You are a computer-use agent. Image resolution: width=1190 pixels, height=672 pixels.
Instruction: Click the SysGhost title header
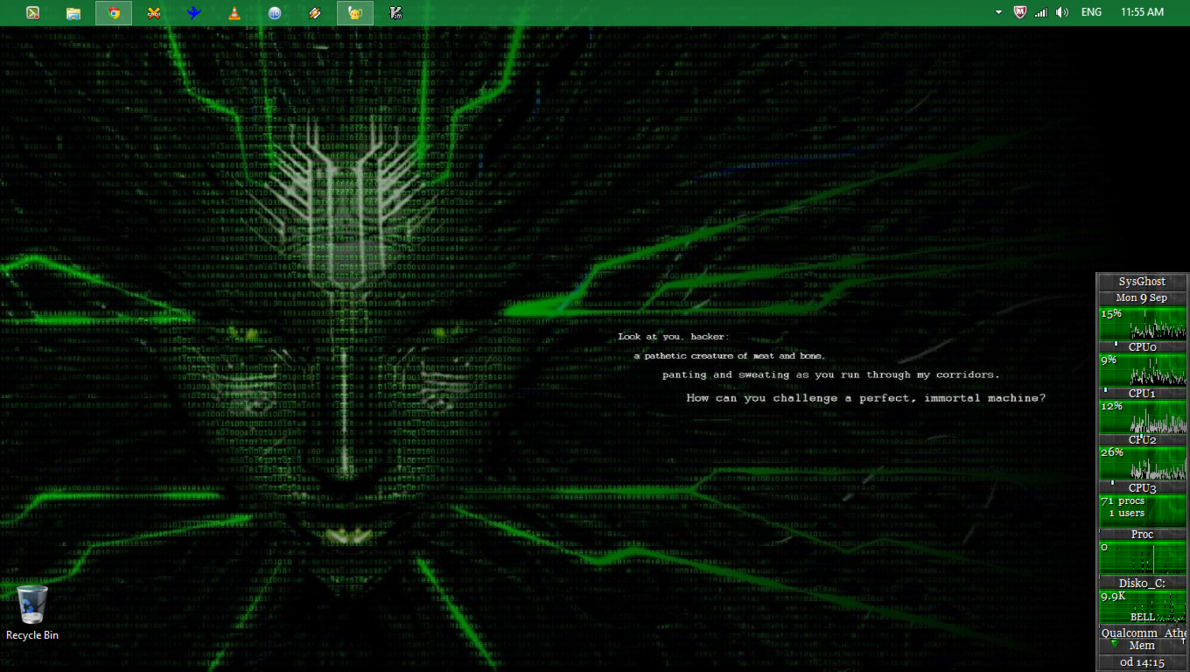1142,282
